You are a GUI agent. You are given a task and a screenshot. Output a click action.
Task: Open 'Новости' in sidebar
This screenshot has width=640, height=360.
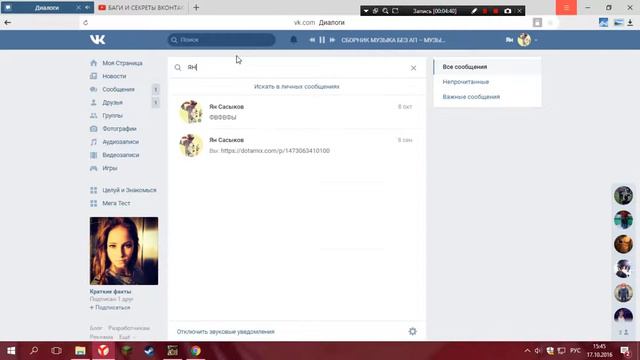click(x=114, y=76)
